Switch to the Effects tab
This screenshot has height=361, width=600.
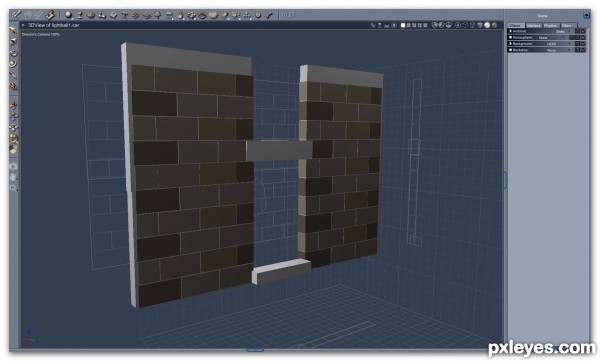pyautogui.click(x=516, y=25)
